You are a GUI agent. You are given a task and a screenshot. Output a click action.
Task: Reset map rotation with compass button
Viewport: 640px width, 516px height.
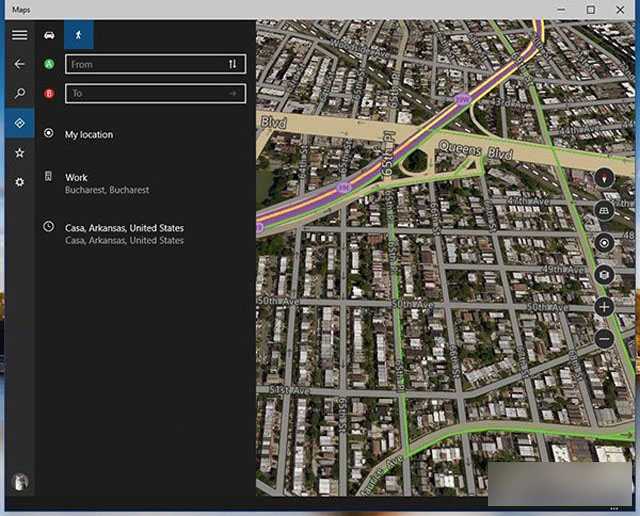tap(604, 178)
